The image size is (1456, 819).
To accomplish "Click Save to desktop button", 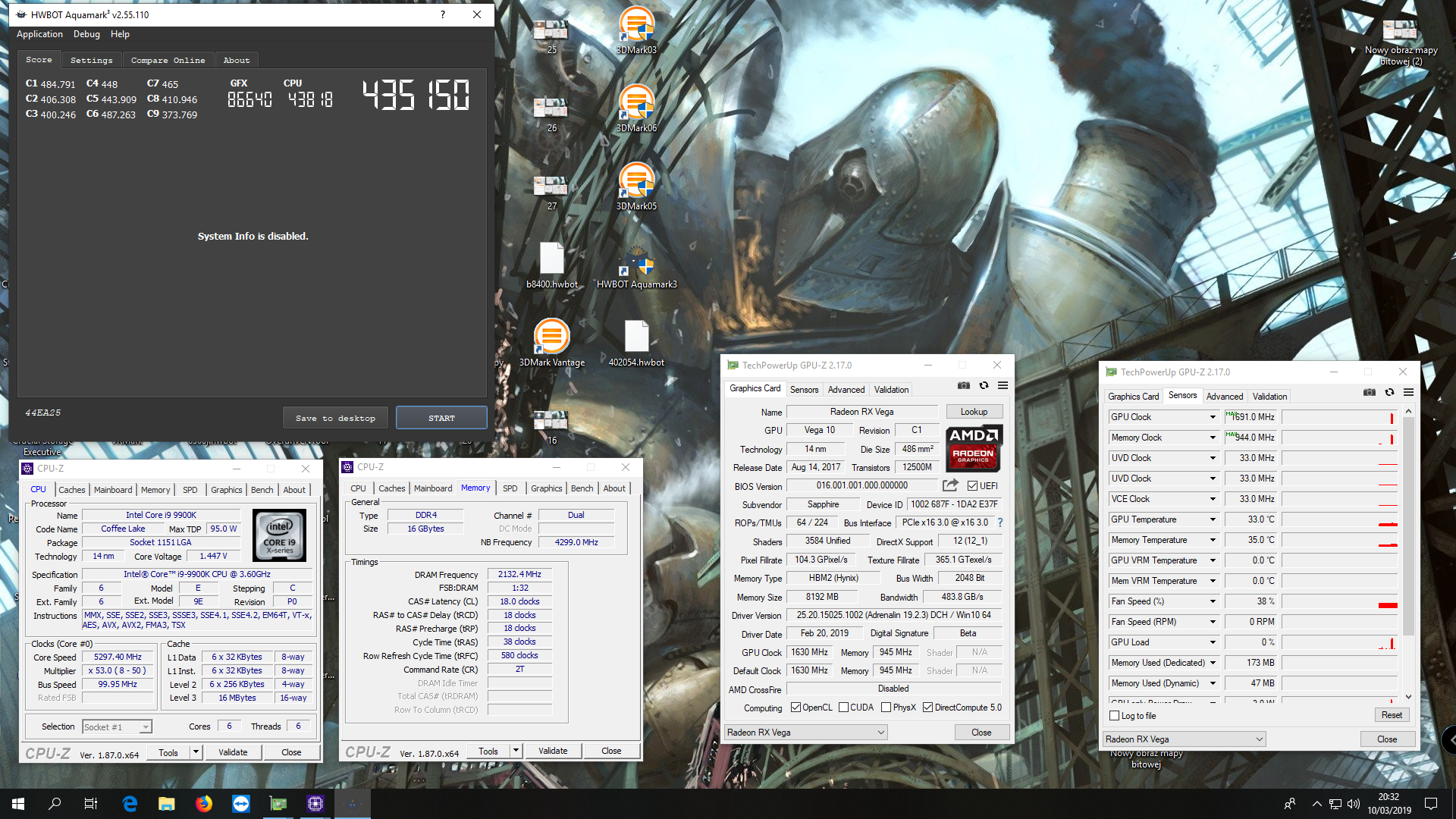I will pos(335,418).
